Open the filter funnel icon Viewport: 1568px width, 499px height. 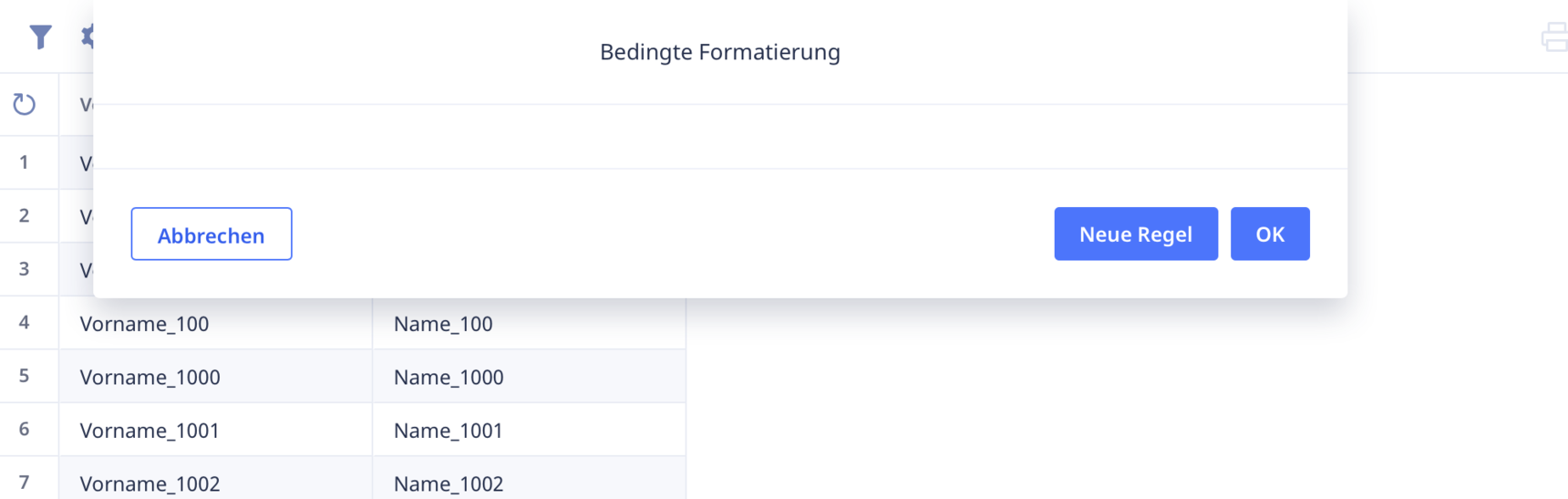point(40,36)
